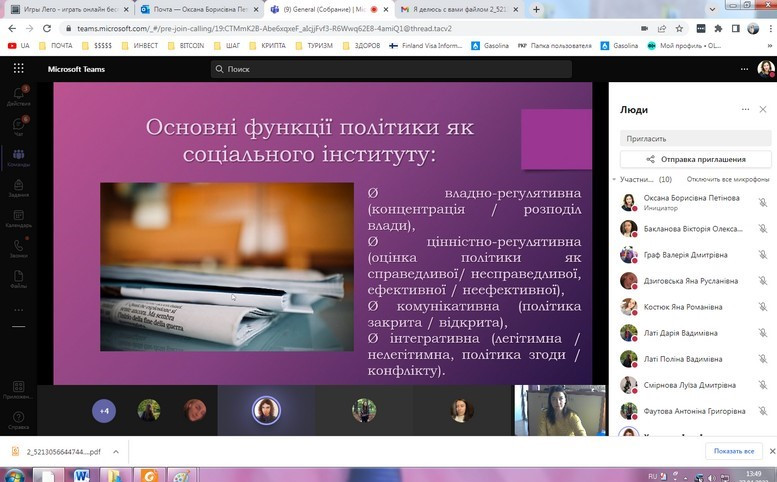Click the newspaper image on the slide
Screen dimensions: 777x482
coord(227,267)
